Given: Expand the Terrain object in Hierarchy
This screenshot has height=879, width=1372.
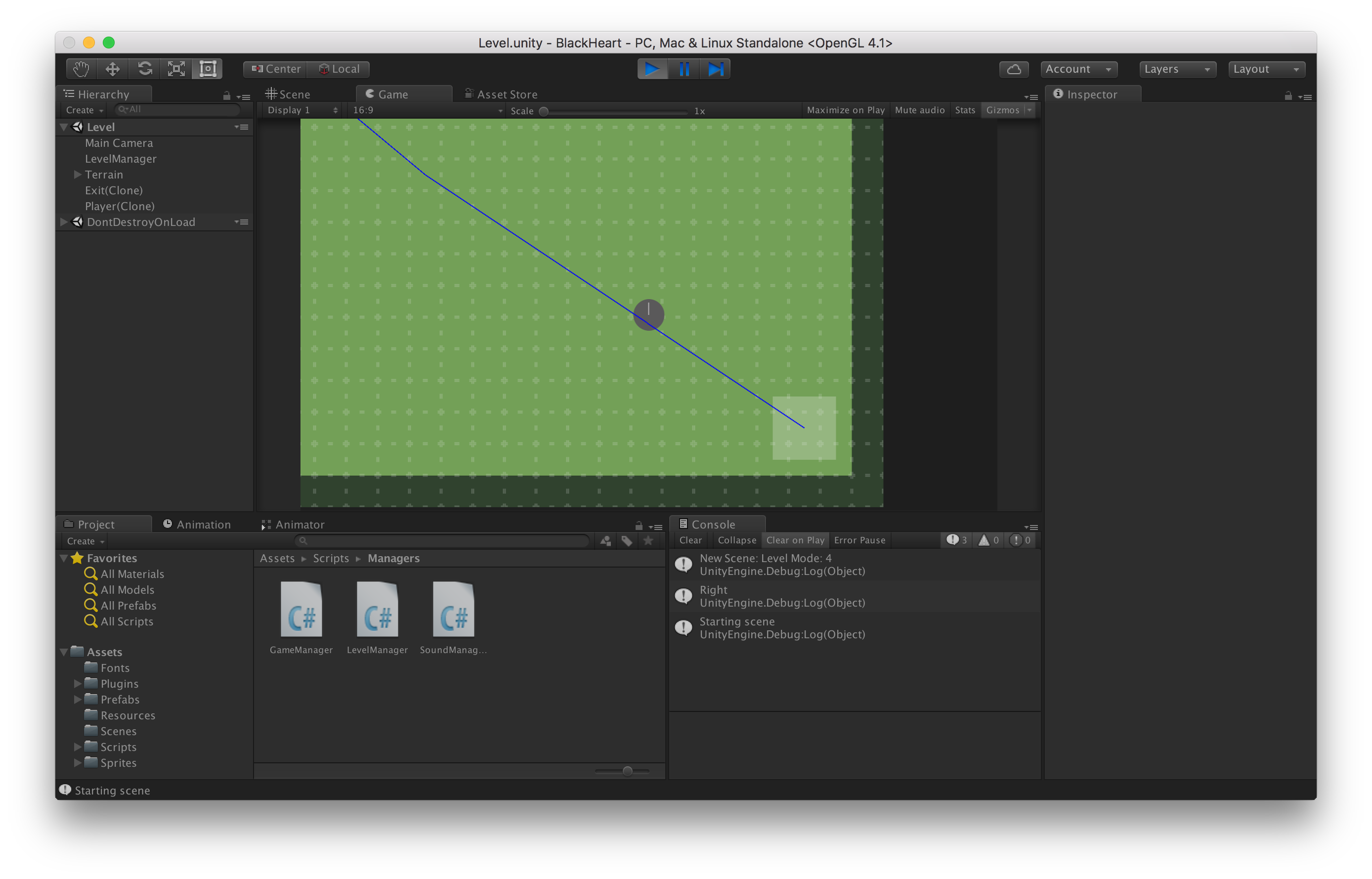Looking at the screenshot, I should point(78,175).
